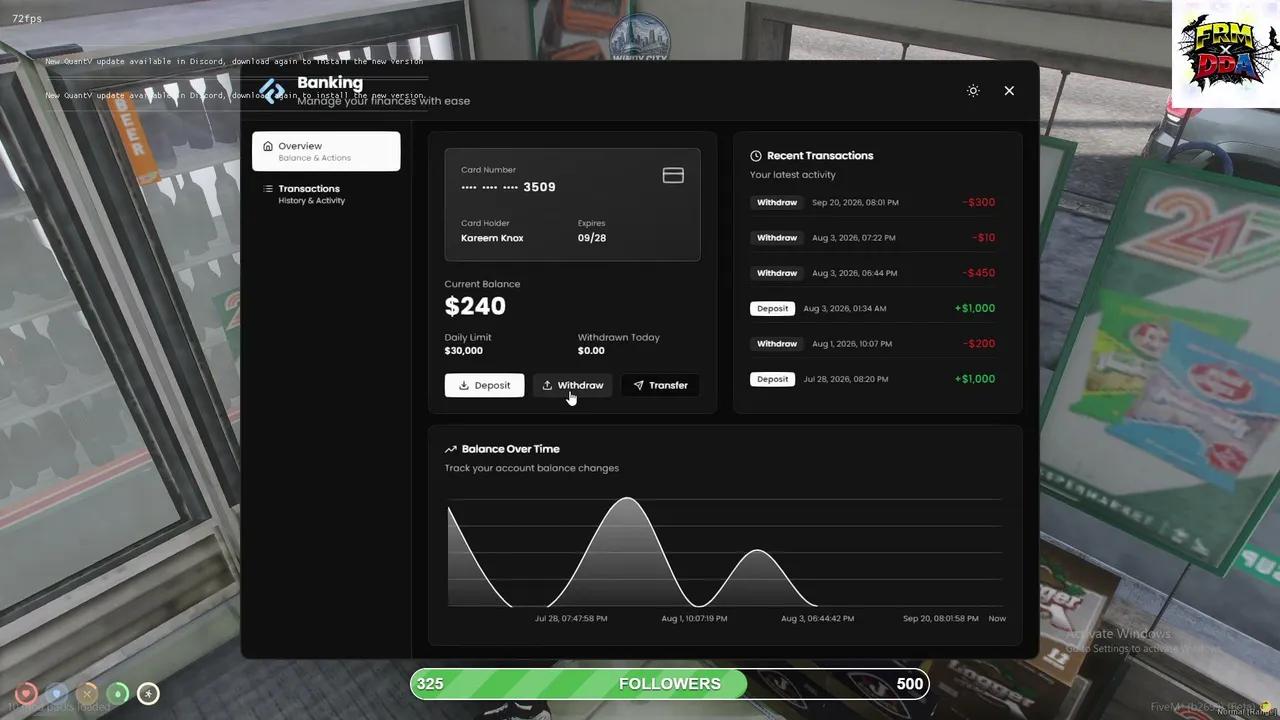
Task: Click the expiry date "09/28"
Action: point(592,238)
